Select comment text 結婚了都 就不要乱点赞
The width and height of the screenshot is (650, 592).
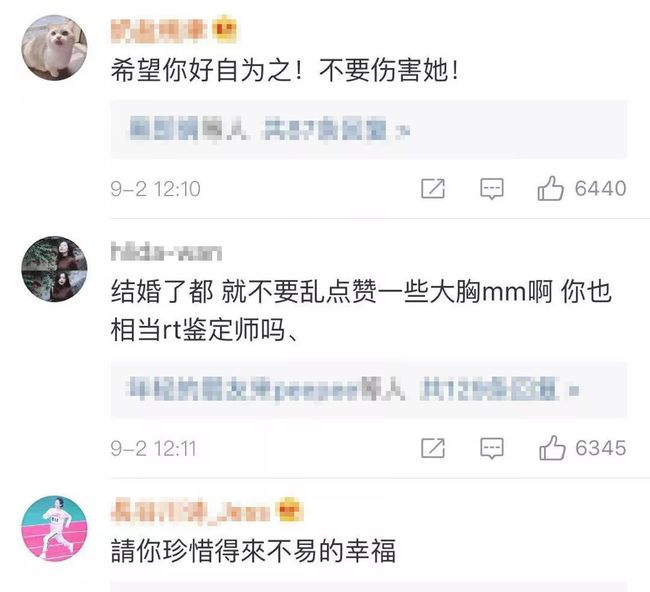244,291
